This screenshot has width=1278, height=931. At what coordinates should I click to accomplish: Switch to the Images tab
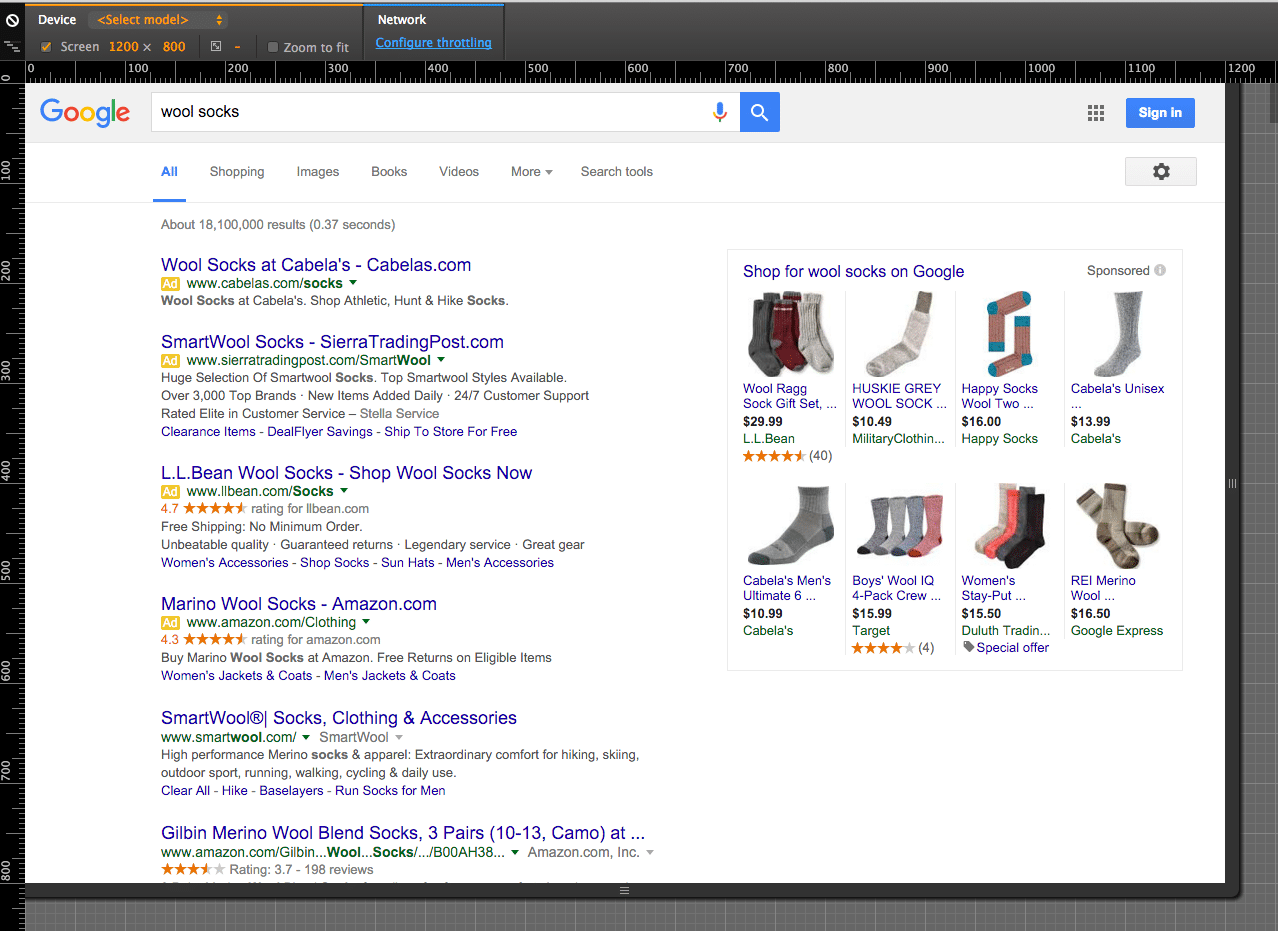click(x=318, y=172)
